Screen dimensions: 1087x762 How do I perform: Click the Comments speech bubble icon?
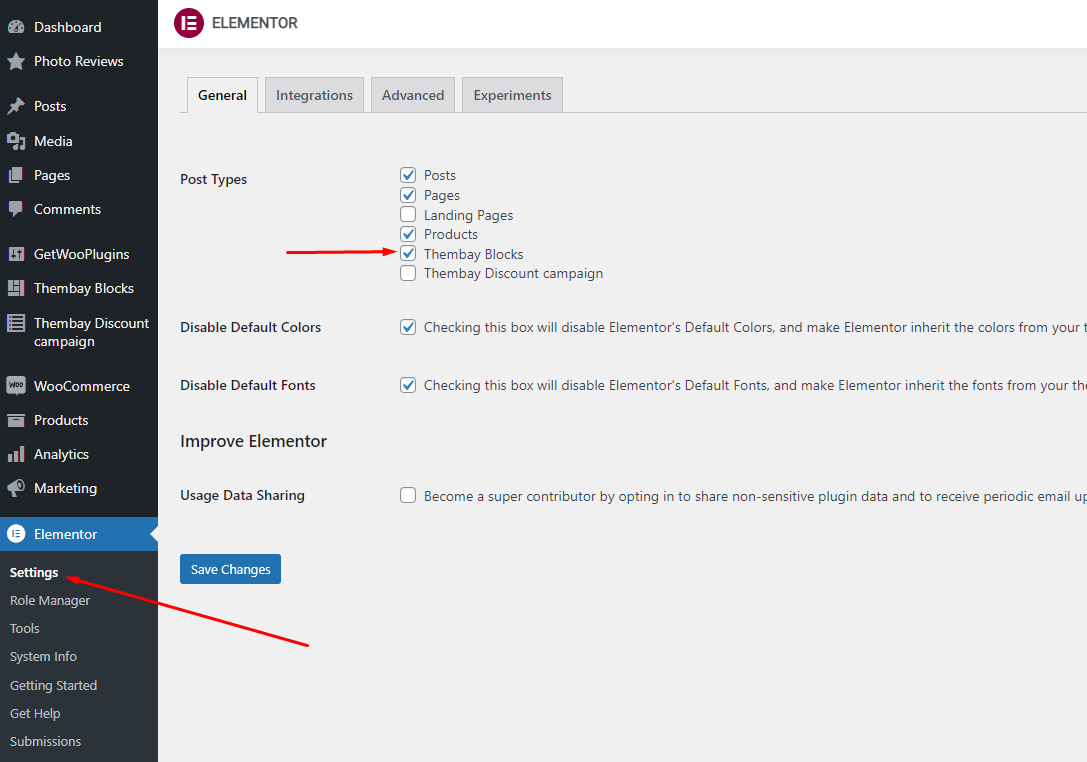(x=16, y=209)
